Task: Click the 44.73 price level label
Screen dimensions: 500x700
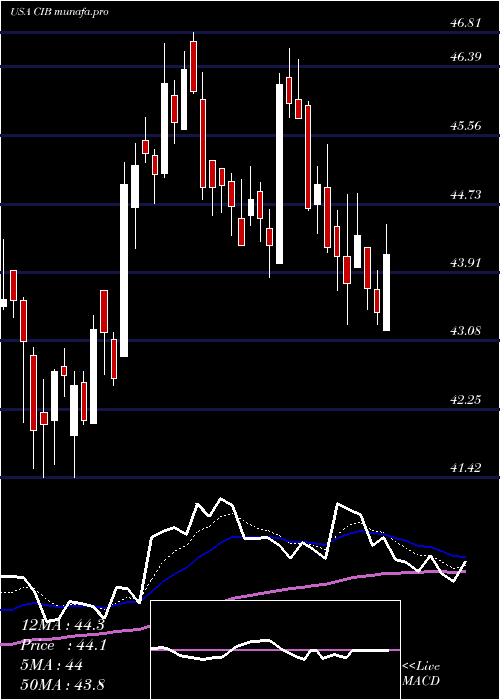Action: (466, 195)
